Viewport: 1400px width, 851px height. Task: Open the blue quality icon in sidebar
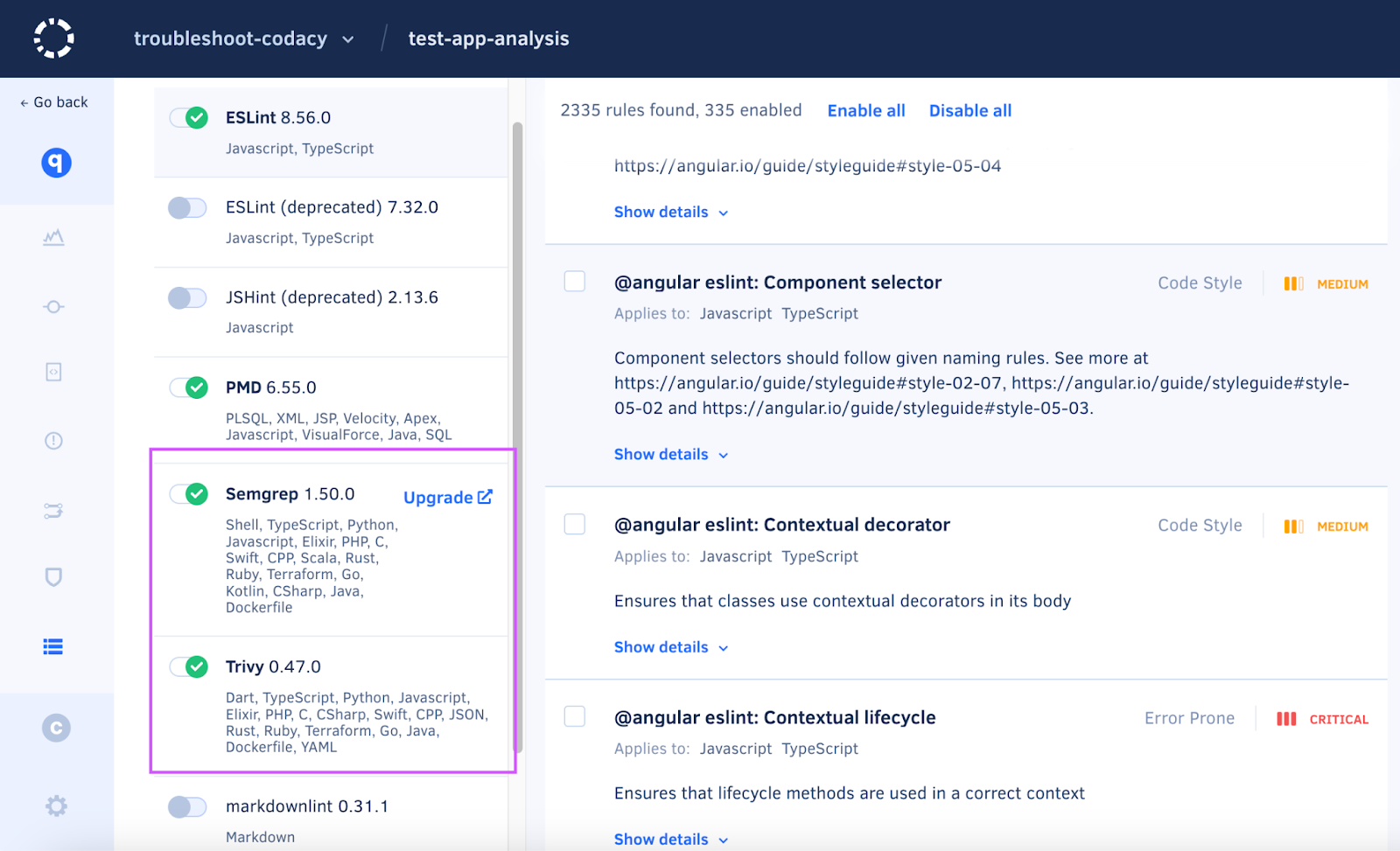click(56, 163)
